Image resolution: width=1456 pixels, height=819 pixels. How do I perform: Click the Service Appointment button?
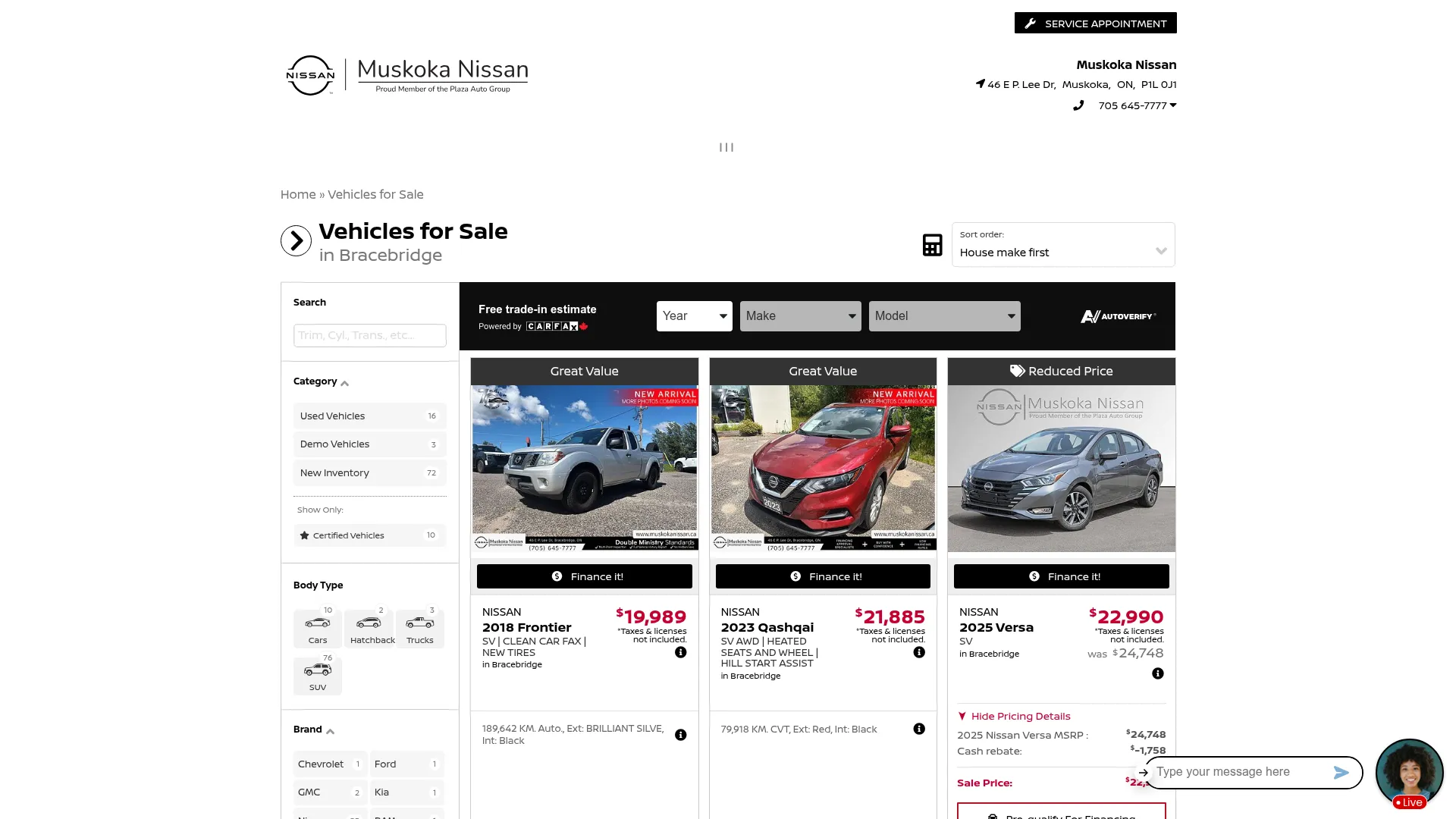pos(1095,24)
